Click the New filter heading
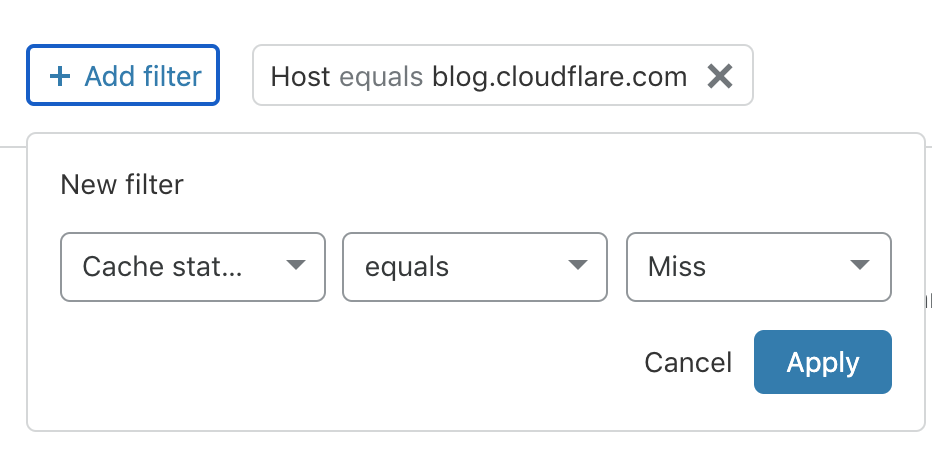 [x=122, y=184]
